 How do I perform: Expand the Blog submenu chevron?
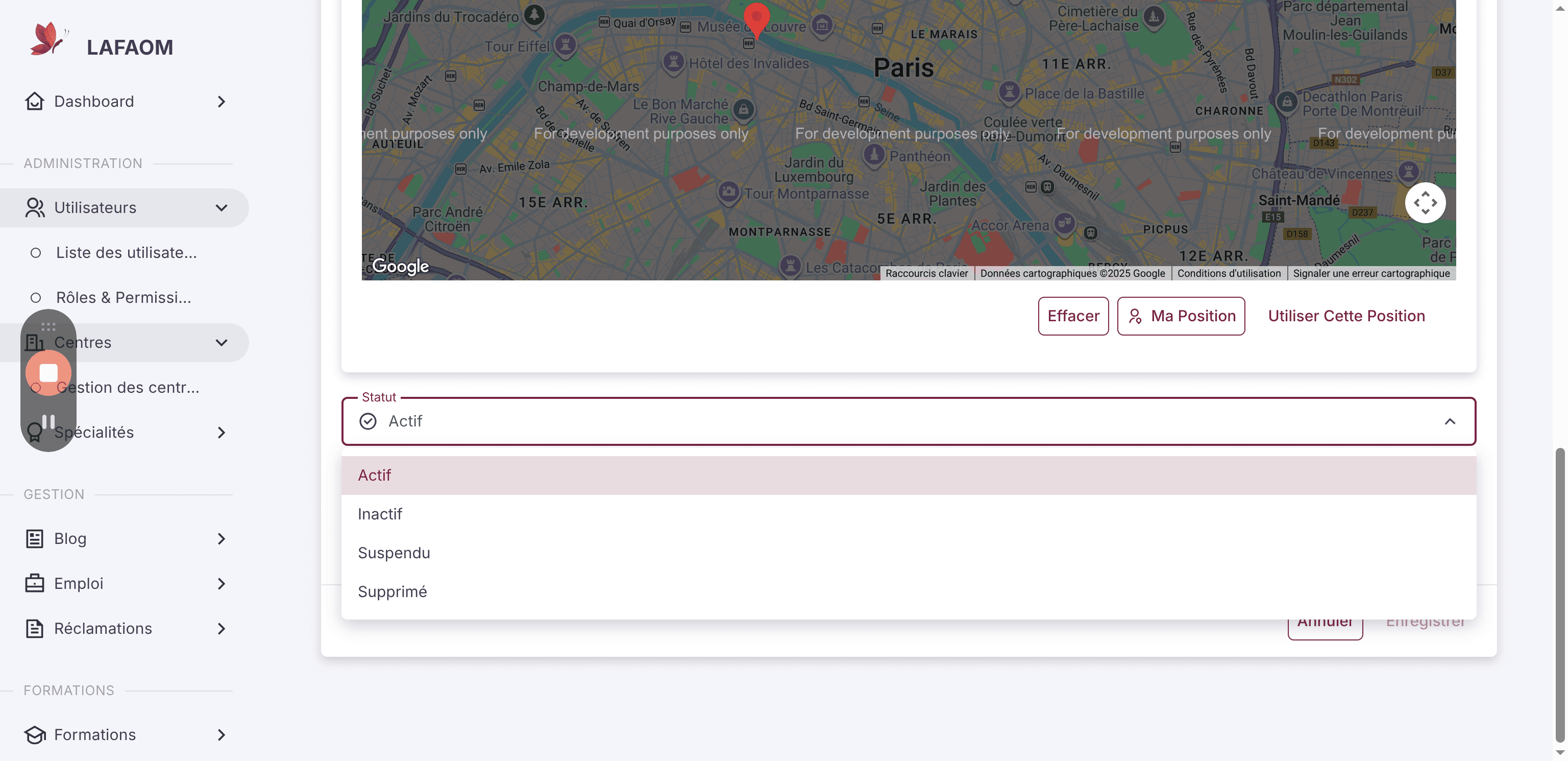(x=222, y=539)
